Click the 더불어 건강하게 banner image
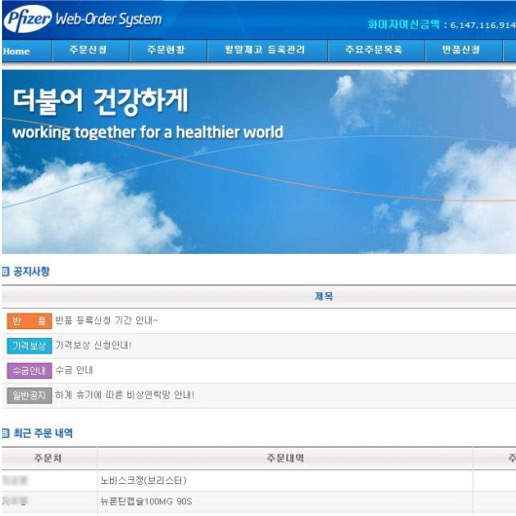Viewport: 516px width, 516px height. click(x=259, y=162)
